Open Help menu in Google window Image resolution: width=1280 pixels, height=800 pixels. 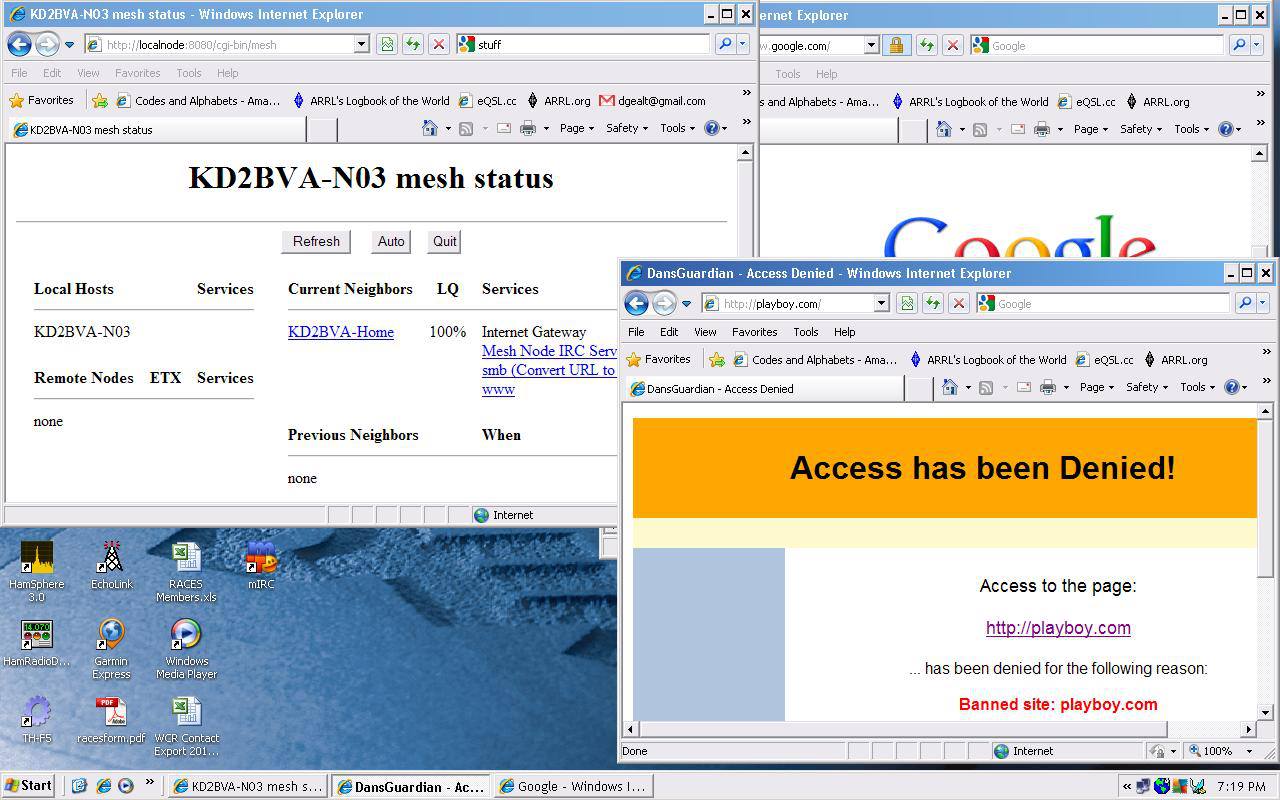pos(826,74)
